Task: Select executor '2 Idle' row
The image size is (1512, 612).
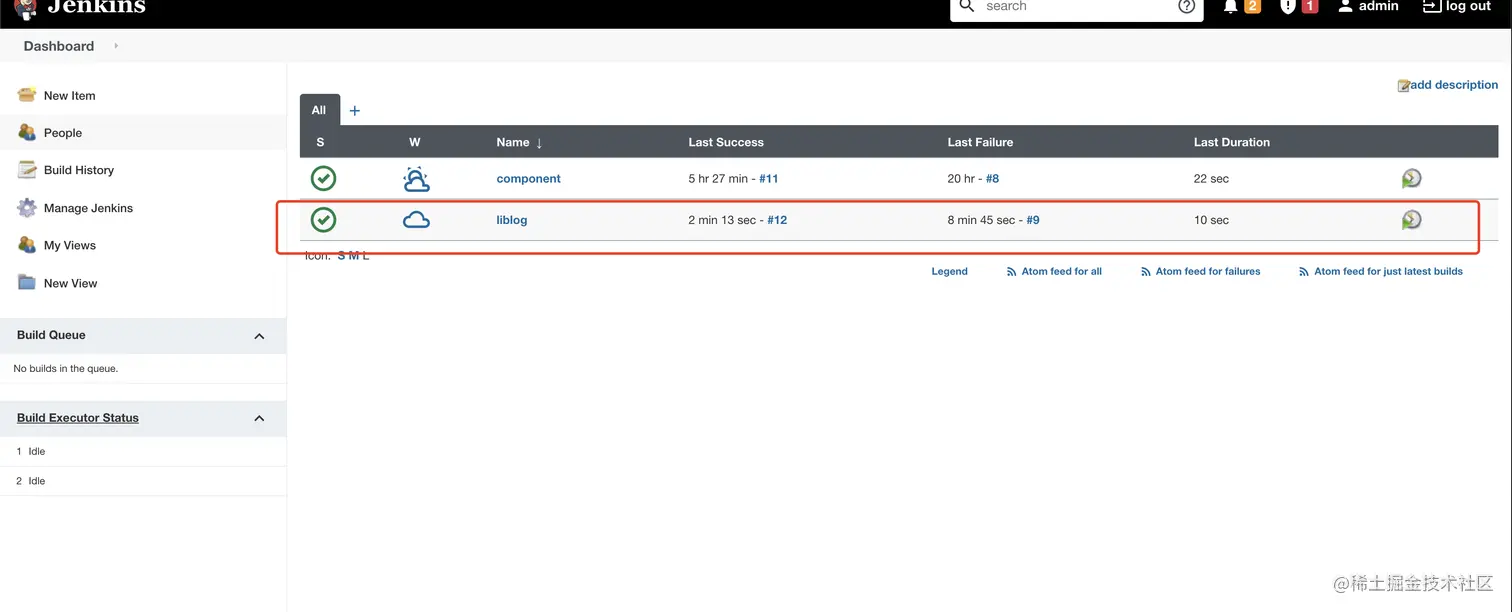Action: pos(143,481)
